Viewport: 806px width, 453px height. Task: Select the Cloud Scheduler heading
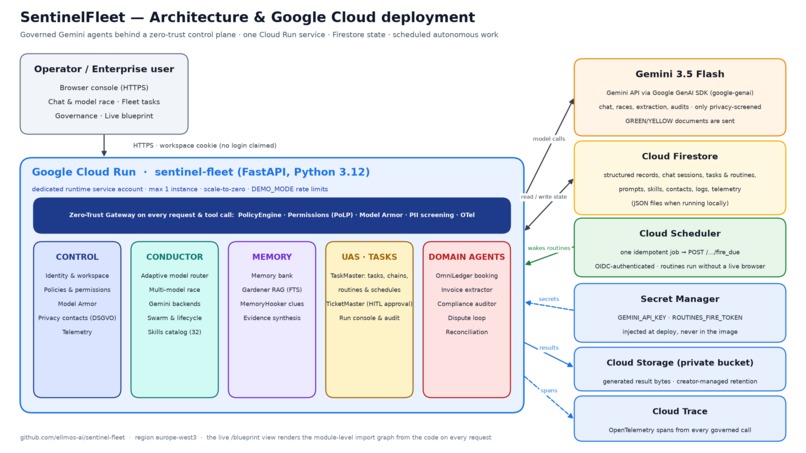[x=680, y=233]
